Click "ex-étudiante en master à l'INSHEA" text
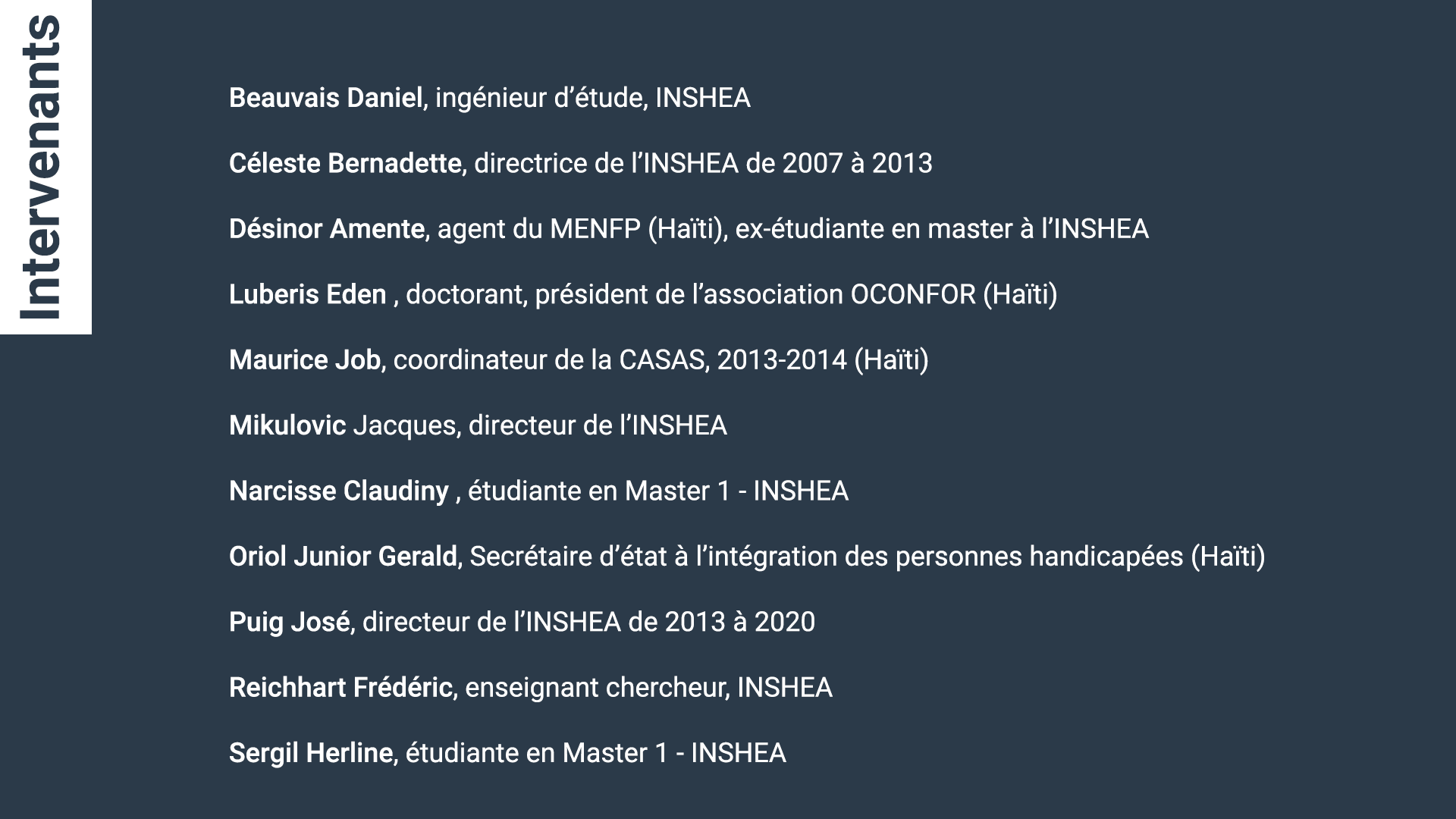This screenshot has width=1456, height=819. point(942,229)
